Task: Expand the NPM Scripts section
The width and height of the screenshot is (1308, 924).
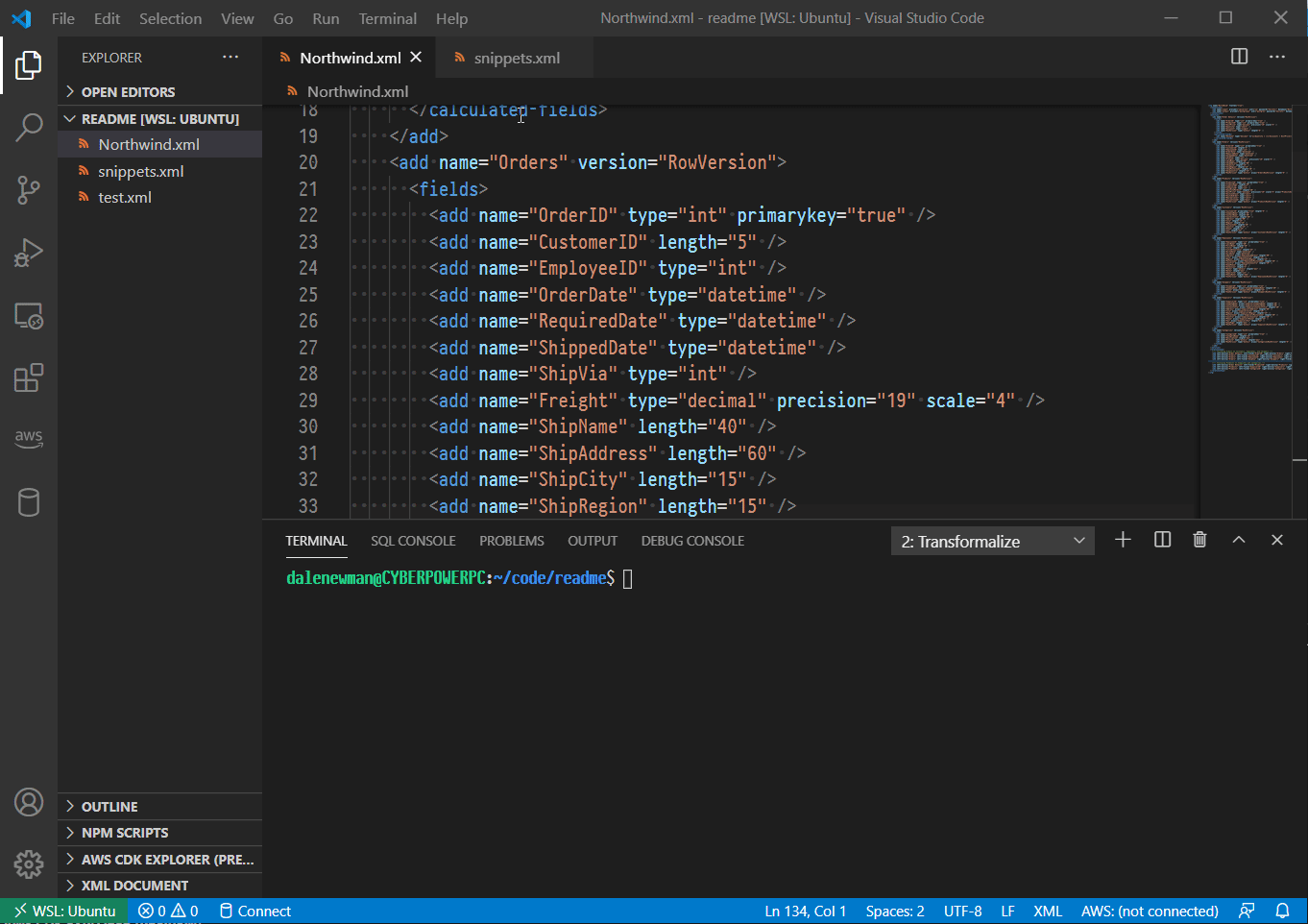Action: click(x=159, y=833)
